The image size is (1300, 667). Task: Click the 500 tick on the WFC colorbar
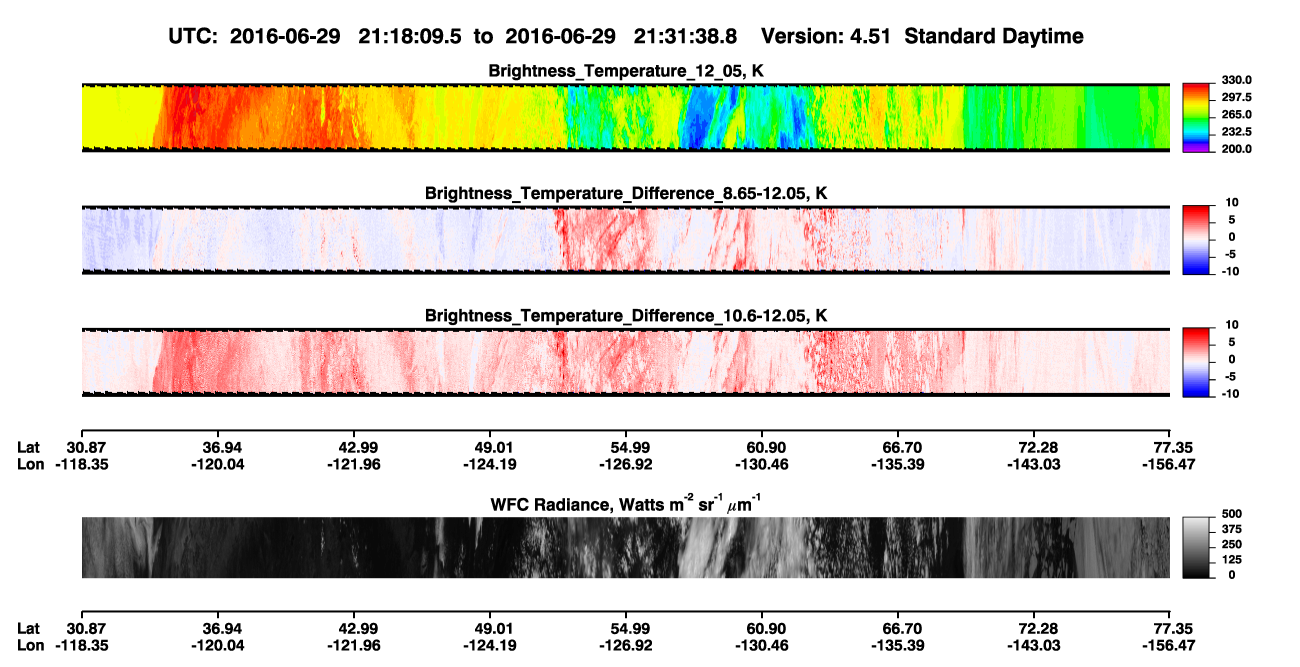point(1231,514)
